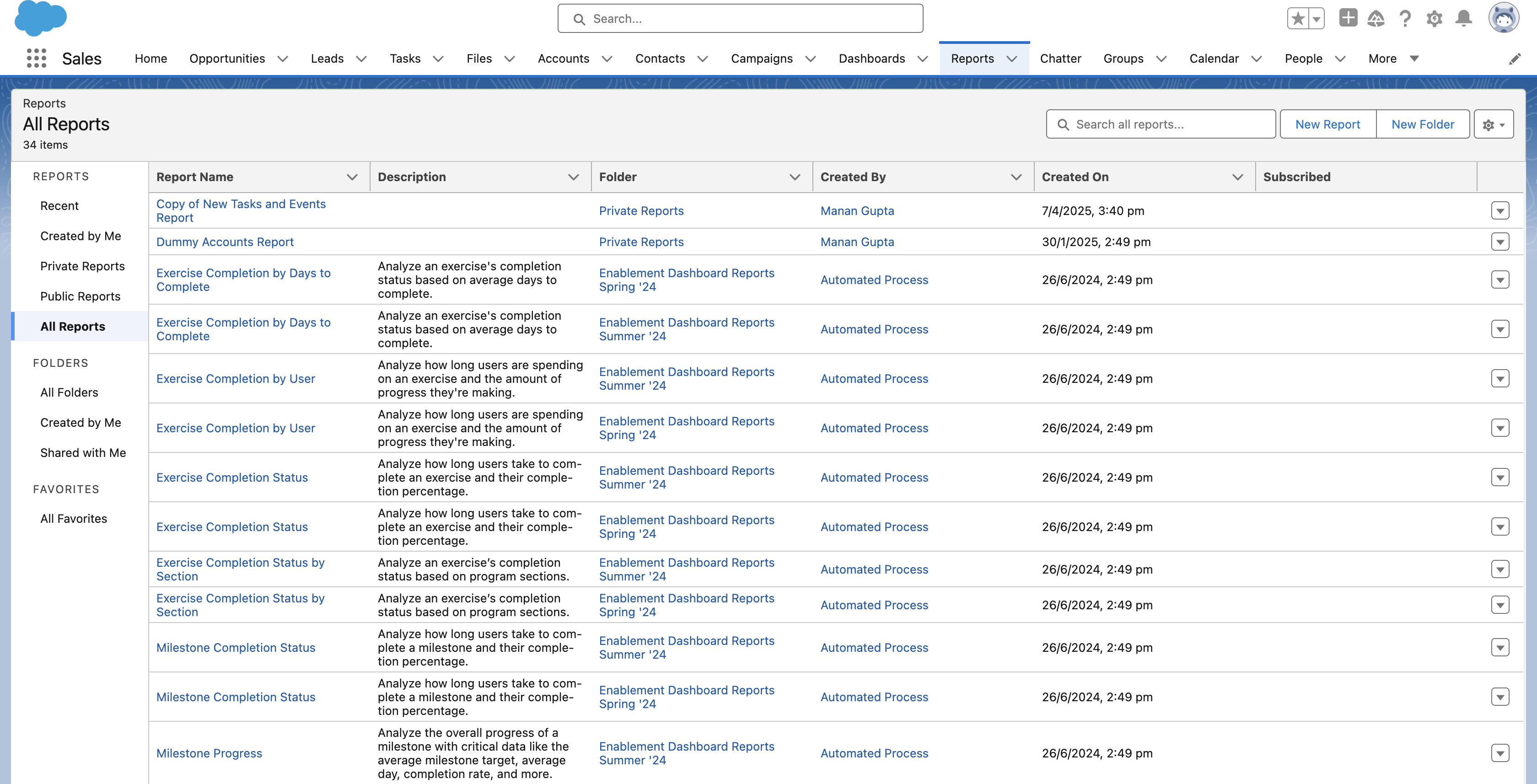Open the Trailhead guidance icon
The image size is (1537, 784).
click(x=1376, y=18)
